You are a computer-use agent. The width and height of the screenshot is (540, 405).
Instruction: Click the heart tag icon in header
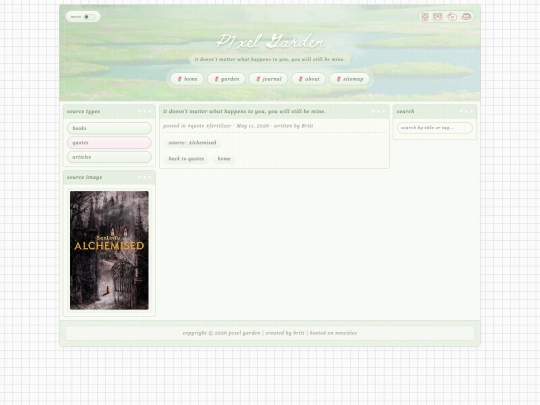(452, 17)
